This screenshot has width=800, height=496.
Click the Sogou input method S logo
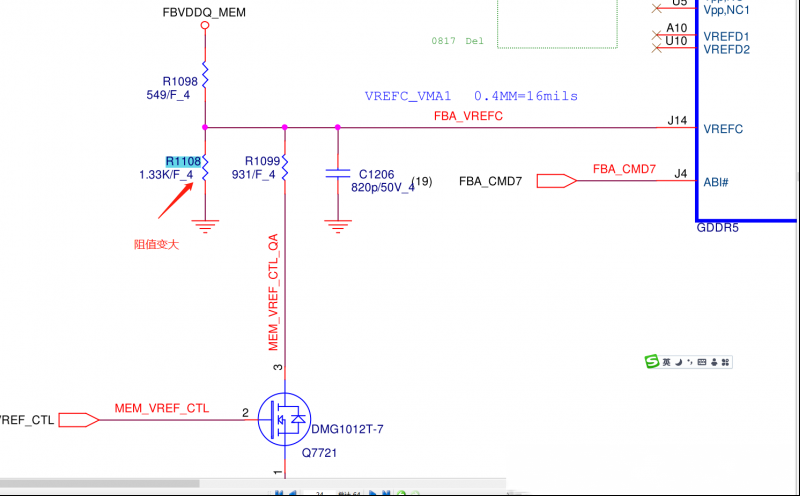[652, 362]
